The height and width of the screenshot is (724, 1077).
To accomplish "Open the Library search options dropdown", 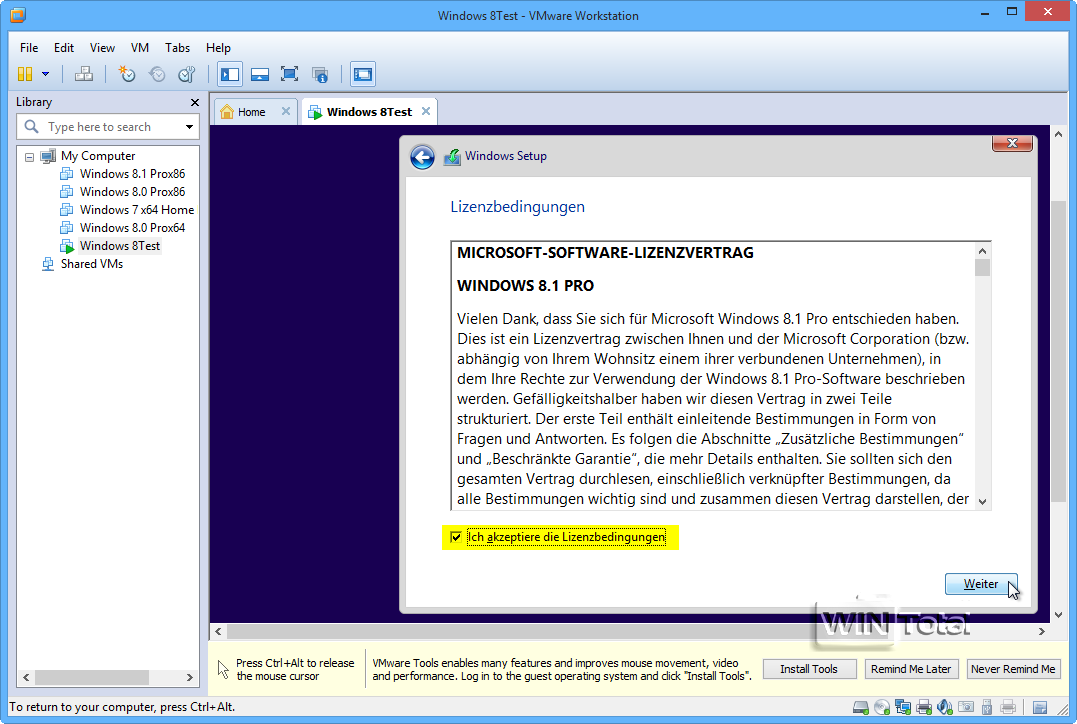I will 189,127.
